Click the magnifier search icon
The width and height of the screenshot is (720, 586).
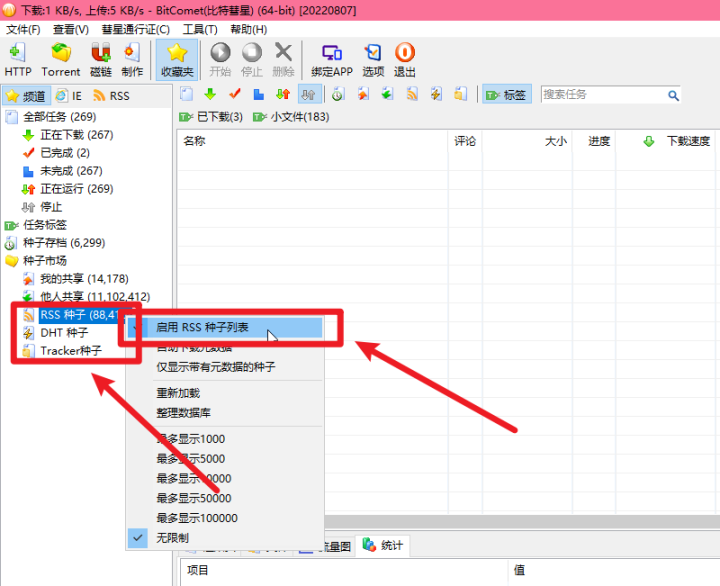(x=673, y=95)
